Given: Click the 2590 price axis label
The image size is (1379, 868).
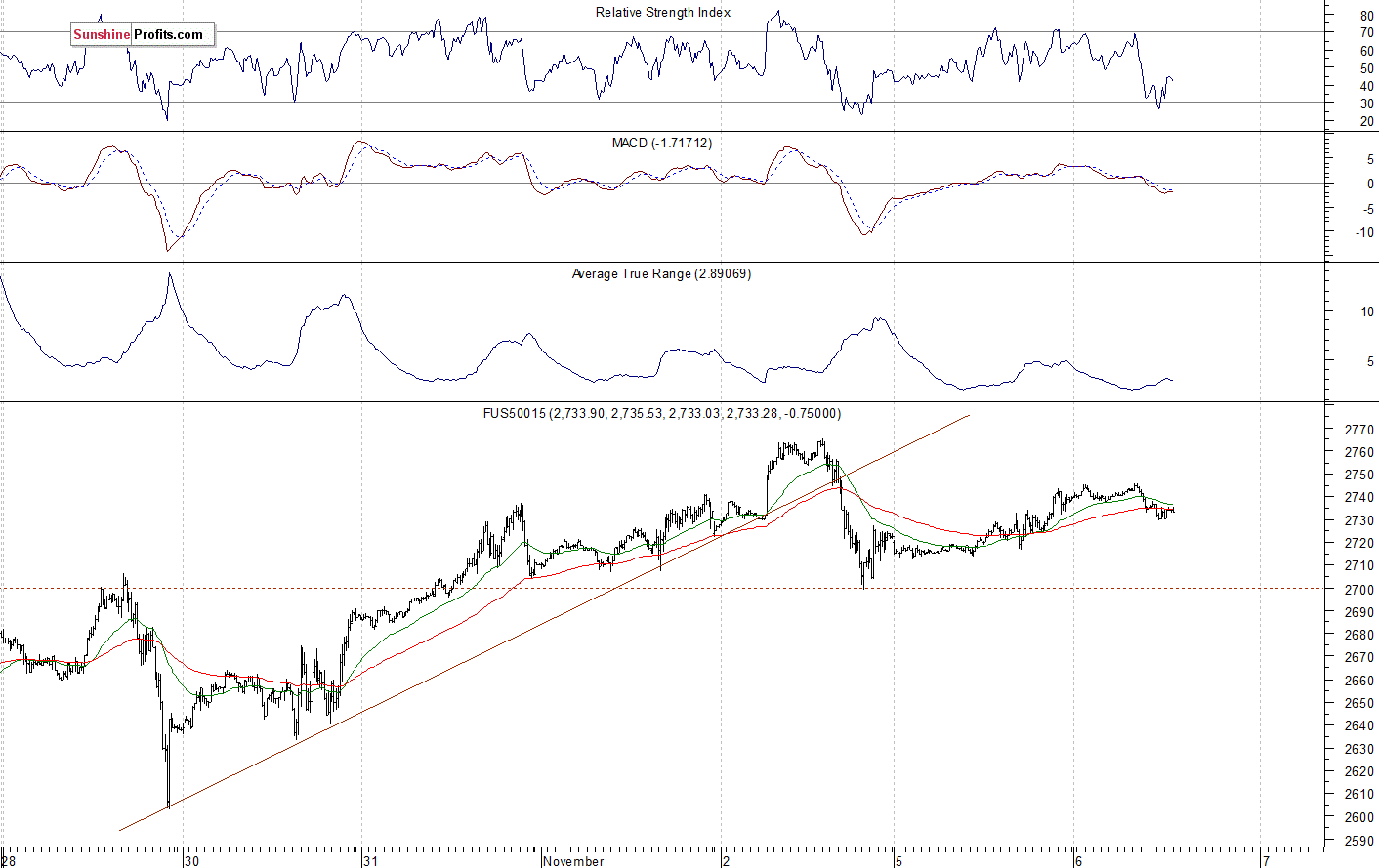Looking at the screenshot, I should pos(1359,841).
